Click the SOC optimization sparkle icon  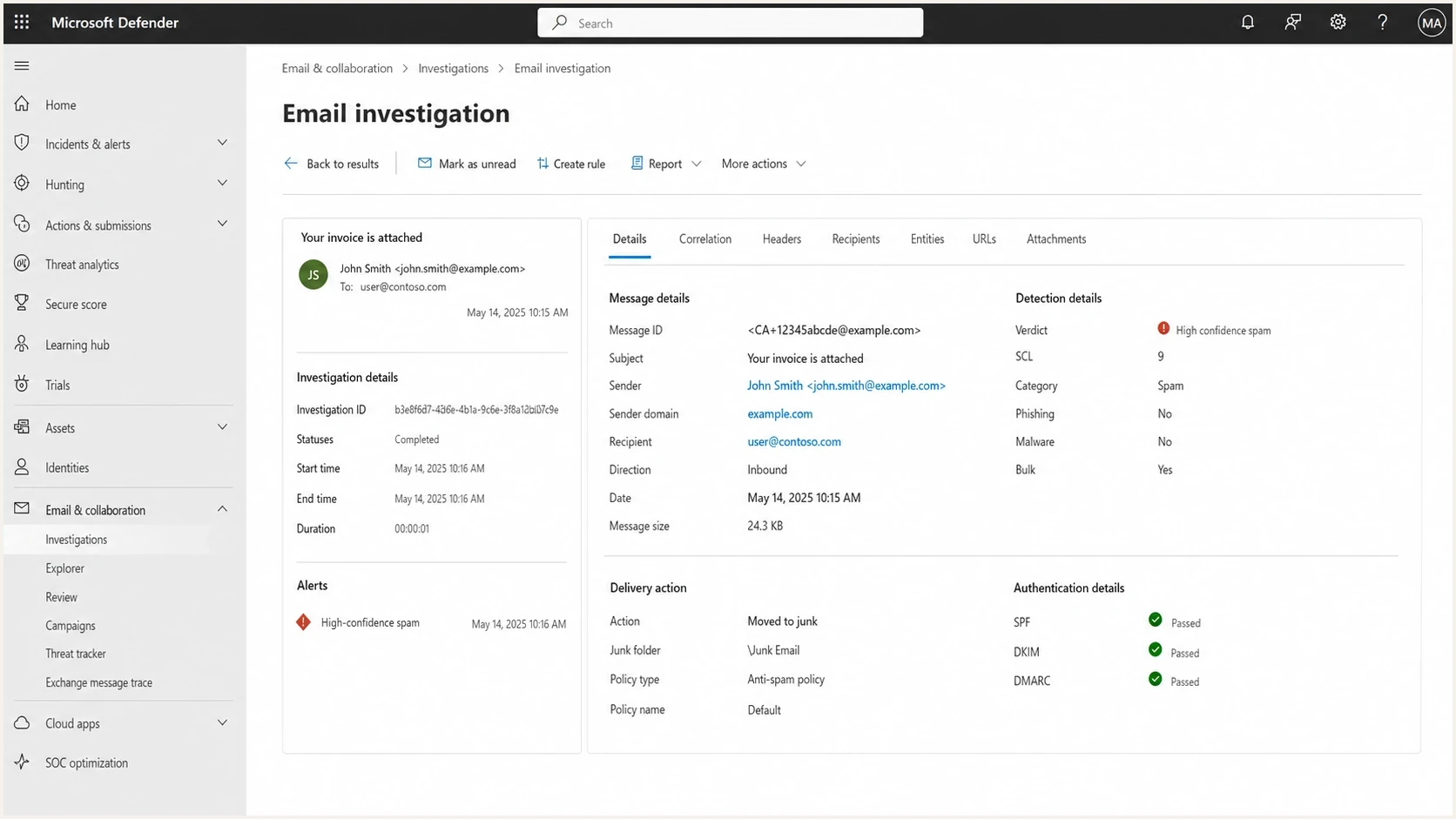point(22,762)
